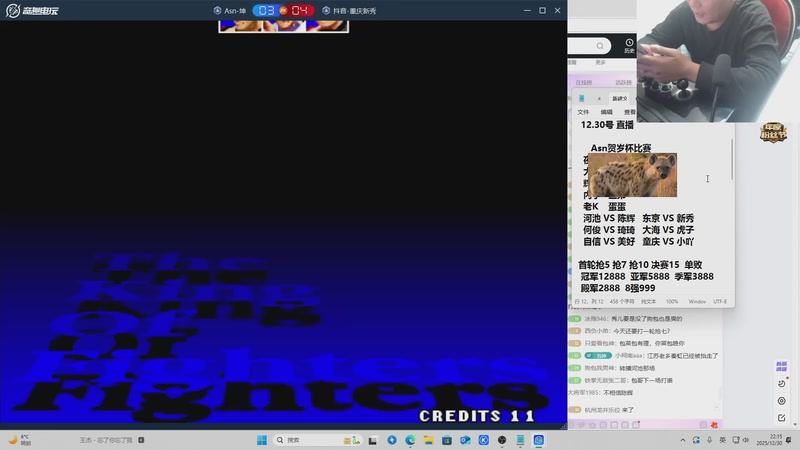This screenshot has height=450, width=800.
Task: Click the 100% zoom level in Notepad status bar
Action: (672, 302)
